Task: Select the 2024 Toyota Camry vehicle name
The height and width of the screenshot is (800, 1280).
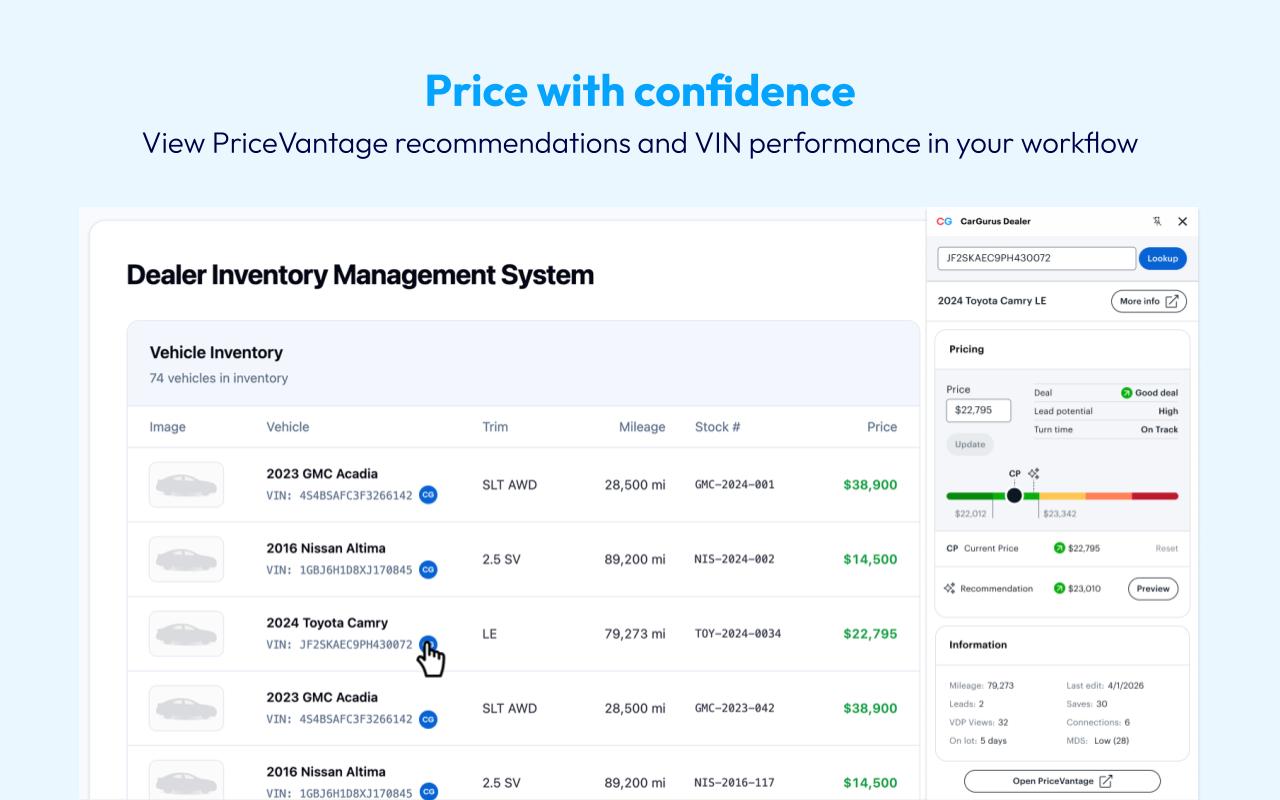Action: pyautogui.click(x=327, y=622)
